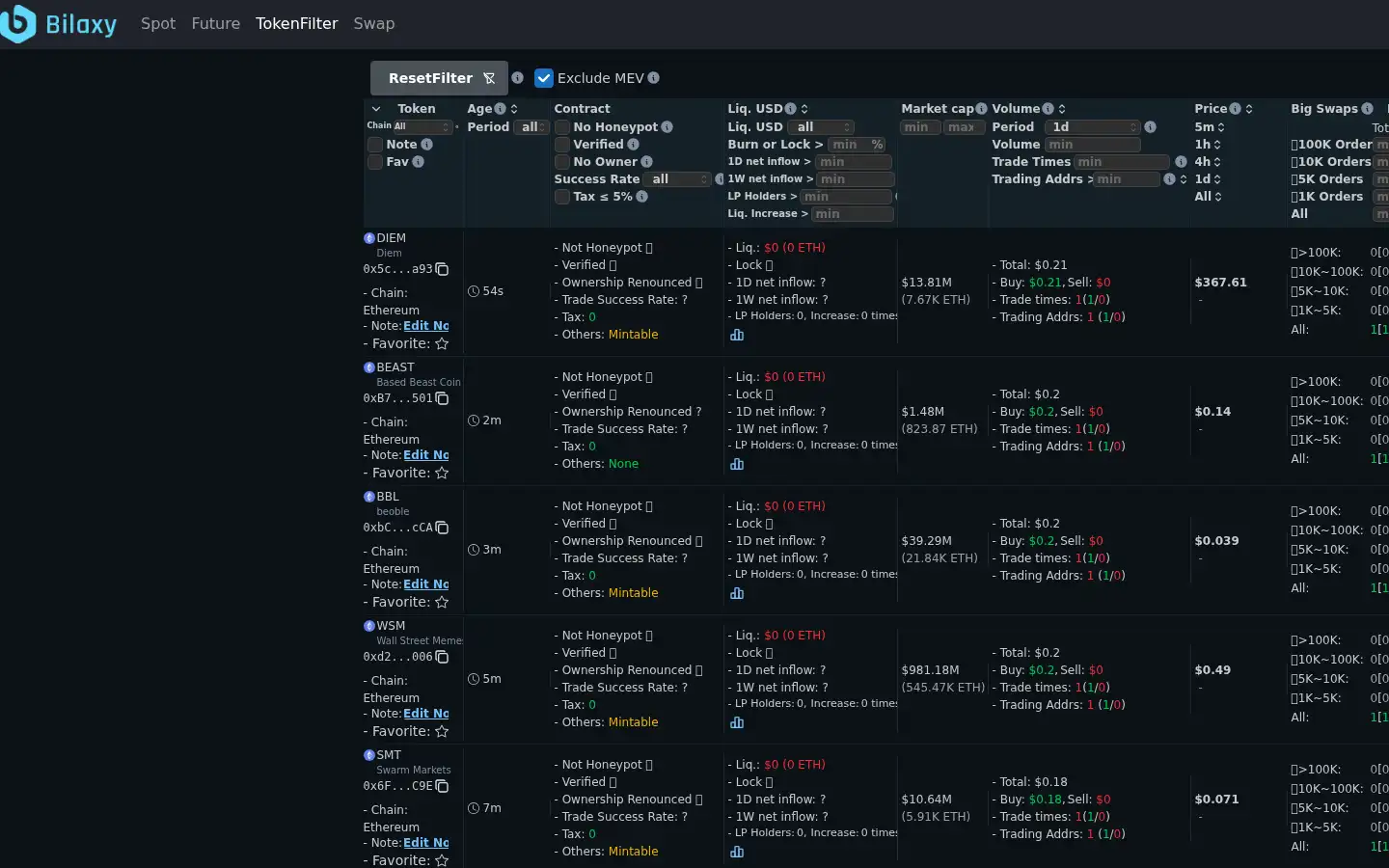1389x868 pixels.
Task: Open the BBL liquidity chart icon
Action: pos(737,593)
